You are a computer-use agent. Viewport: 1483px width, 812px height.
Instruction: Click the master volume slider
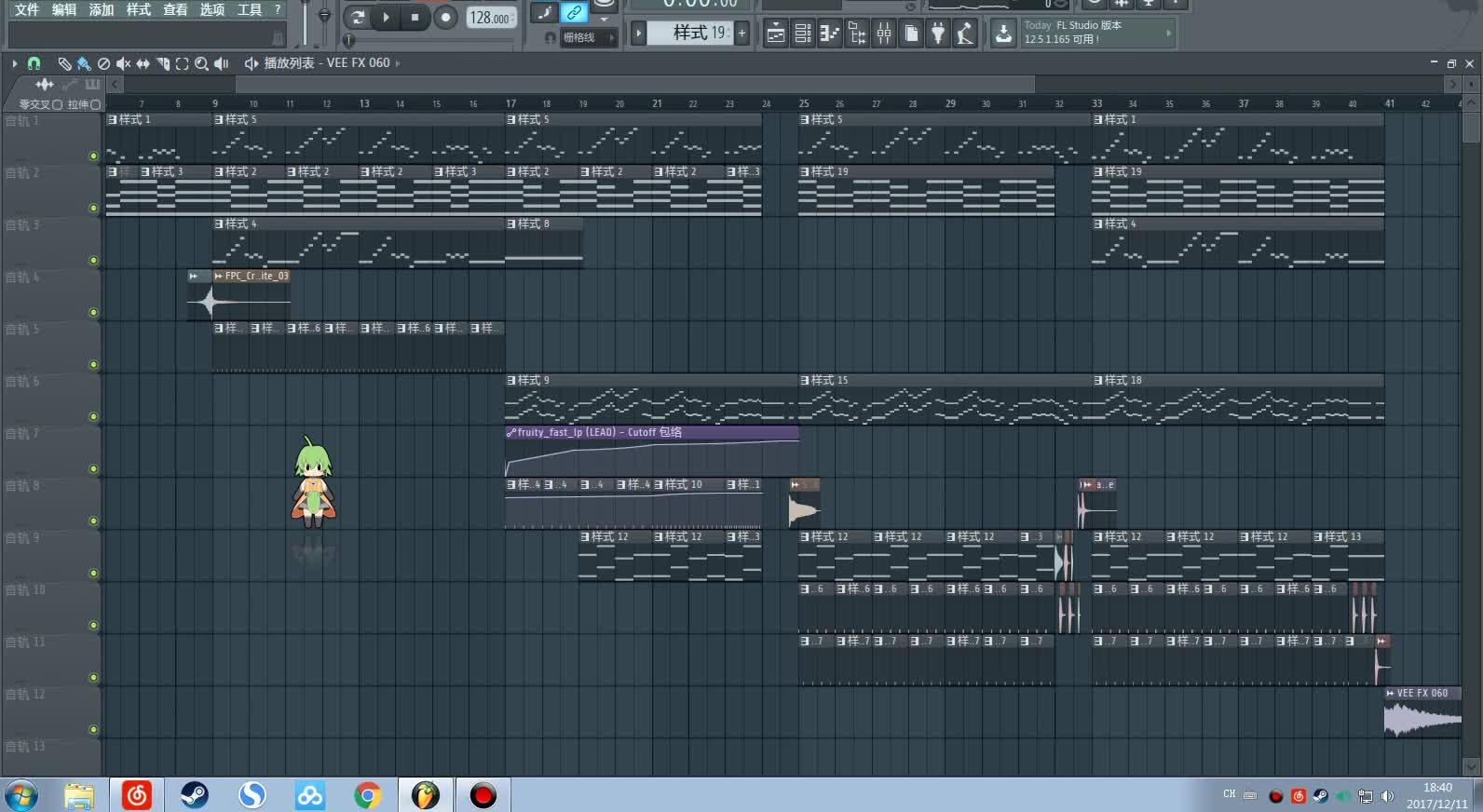306,23
